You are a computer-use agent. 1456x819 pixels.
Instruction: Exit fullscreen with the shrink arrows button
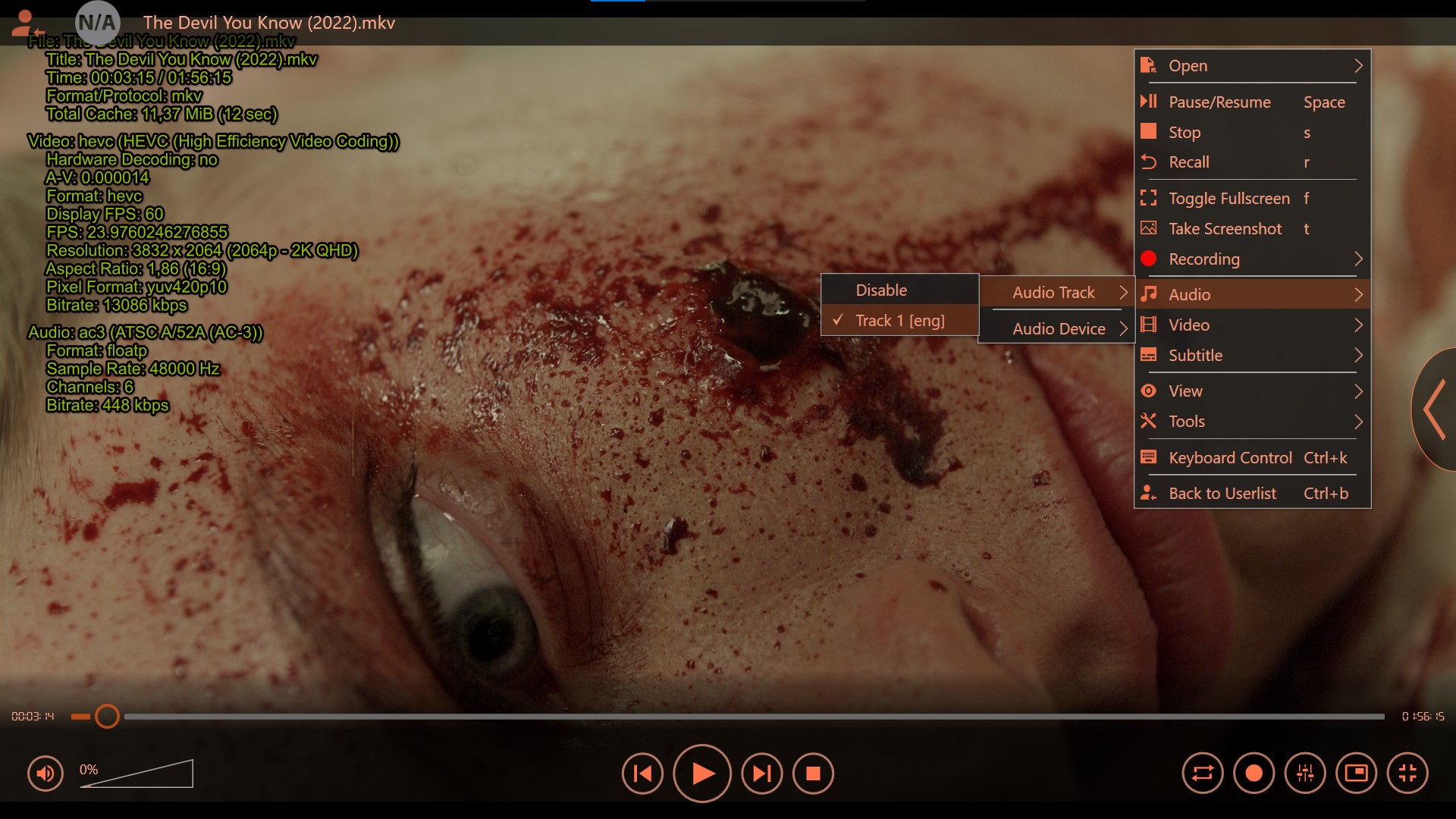pyautogui.click(x=1407, y=773)
